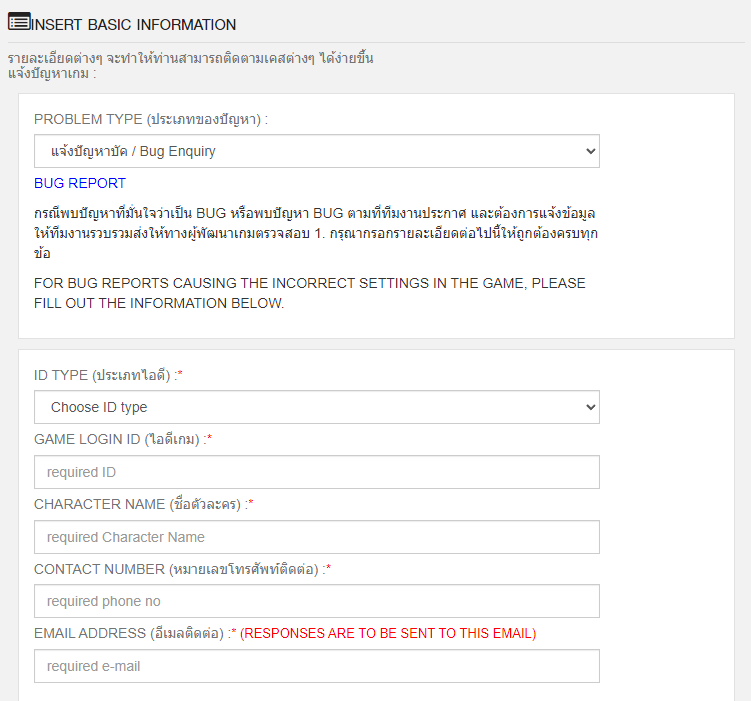
Task: Click into the required Character Name field
Action: point(316,537)
